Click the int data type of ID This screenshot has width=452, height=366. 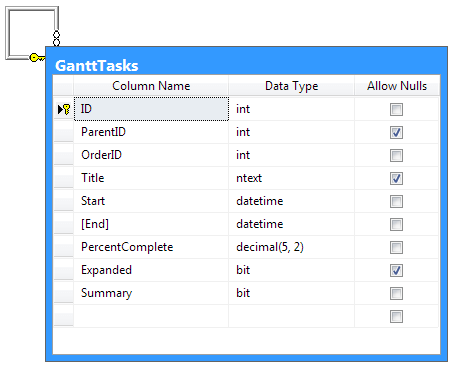[292, 109]
